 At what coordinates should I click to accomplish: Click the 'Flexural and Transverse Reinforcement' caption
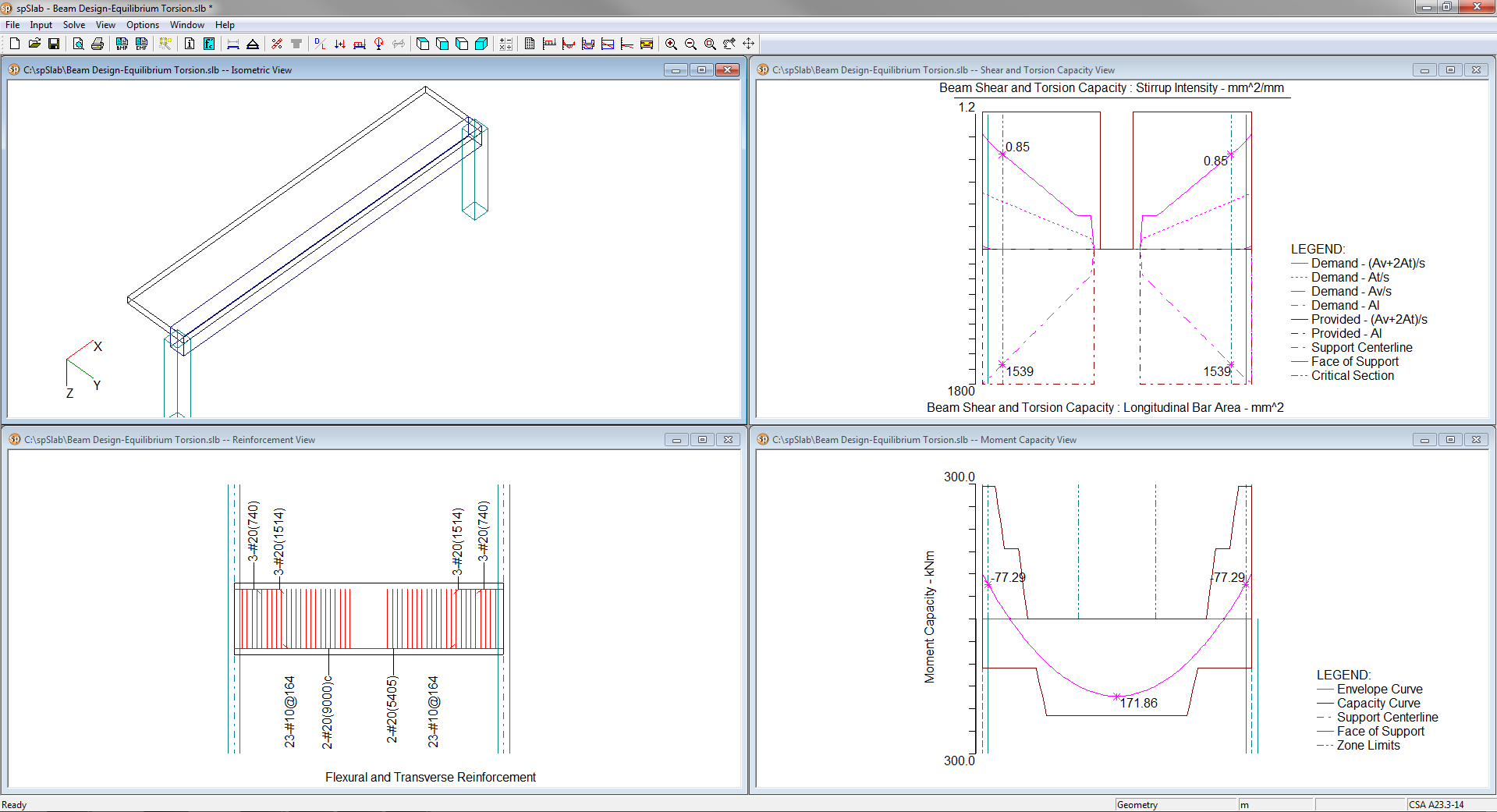click(431, 778)
